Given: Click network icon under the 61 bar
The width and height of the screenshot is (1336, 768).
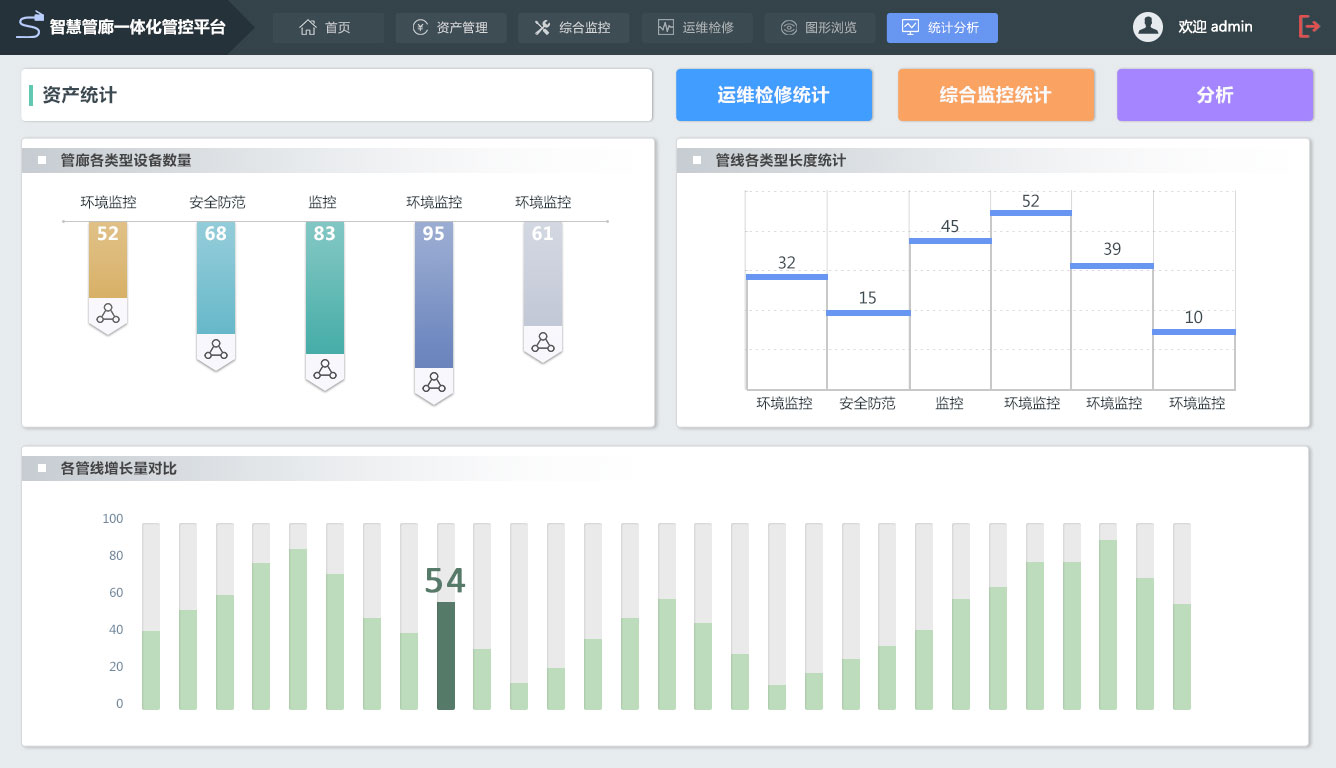Looking at the screenshot, I should [543, 342].
